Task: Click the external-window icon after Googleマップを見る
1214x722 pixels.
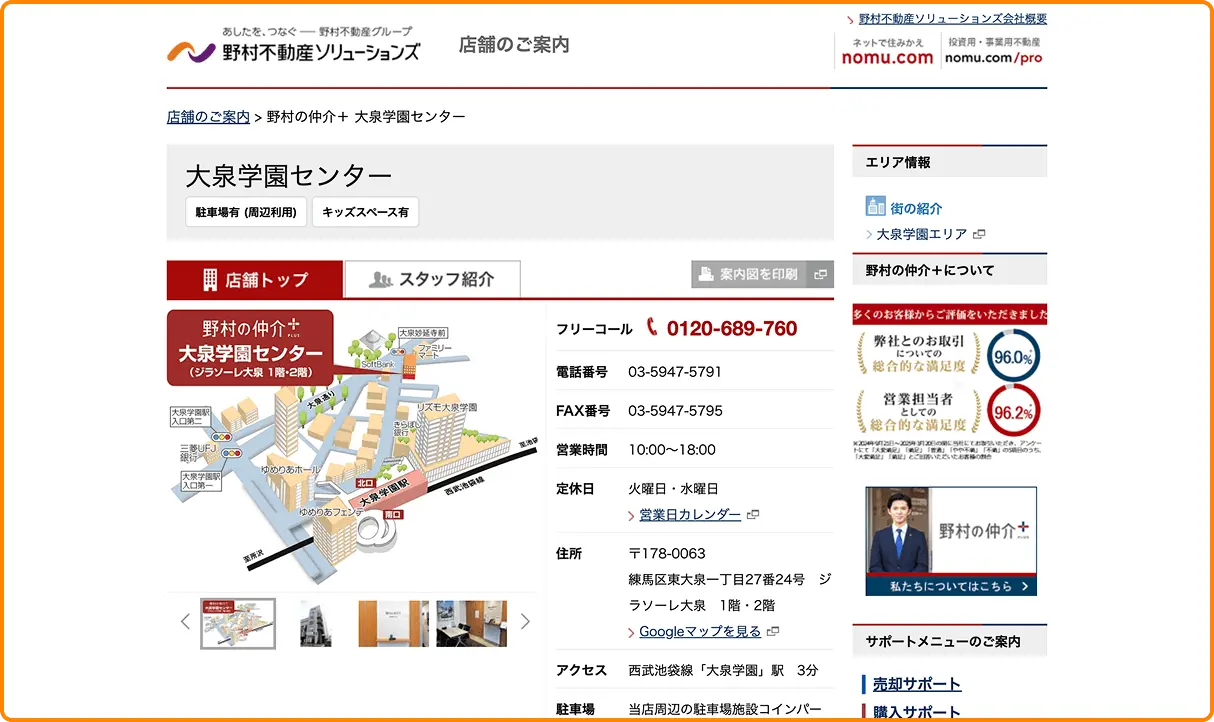Action: pos(772,631)
